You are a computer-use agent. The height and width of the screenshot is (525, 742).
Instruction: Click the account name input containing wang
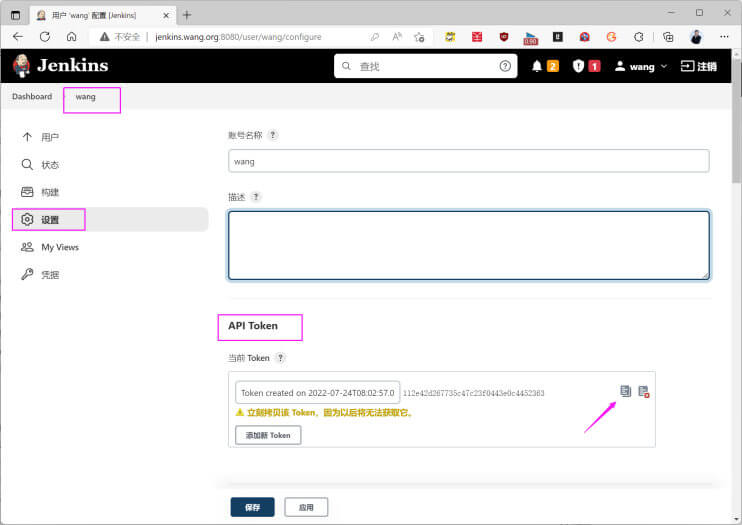[468, 161]
